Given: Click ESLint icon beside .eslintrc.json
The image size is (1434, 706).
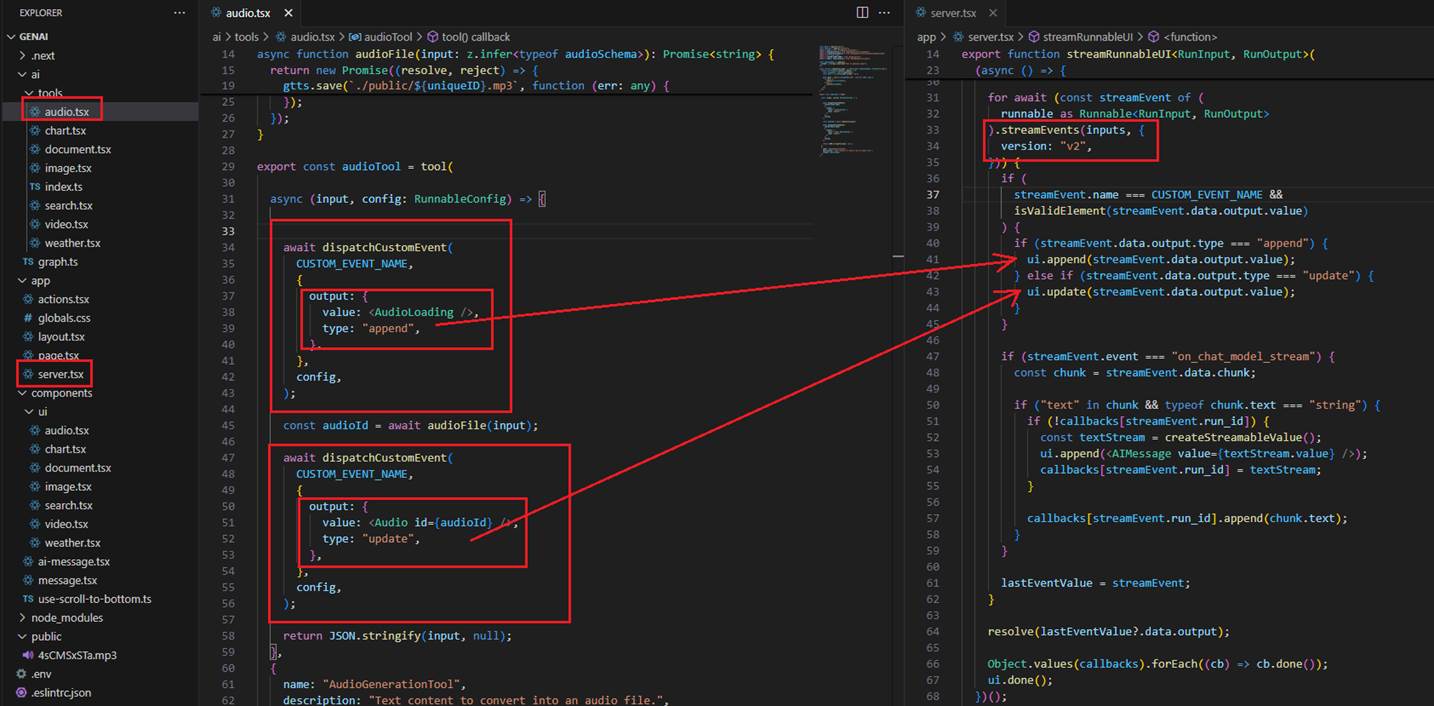Looking at the screenshot, I should point(21,692).
